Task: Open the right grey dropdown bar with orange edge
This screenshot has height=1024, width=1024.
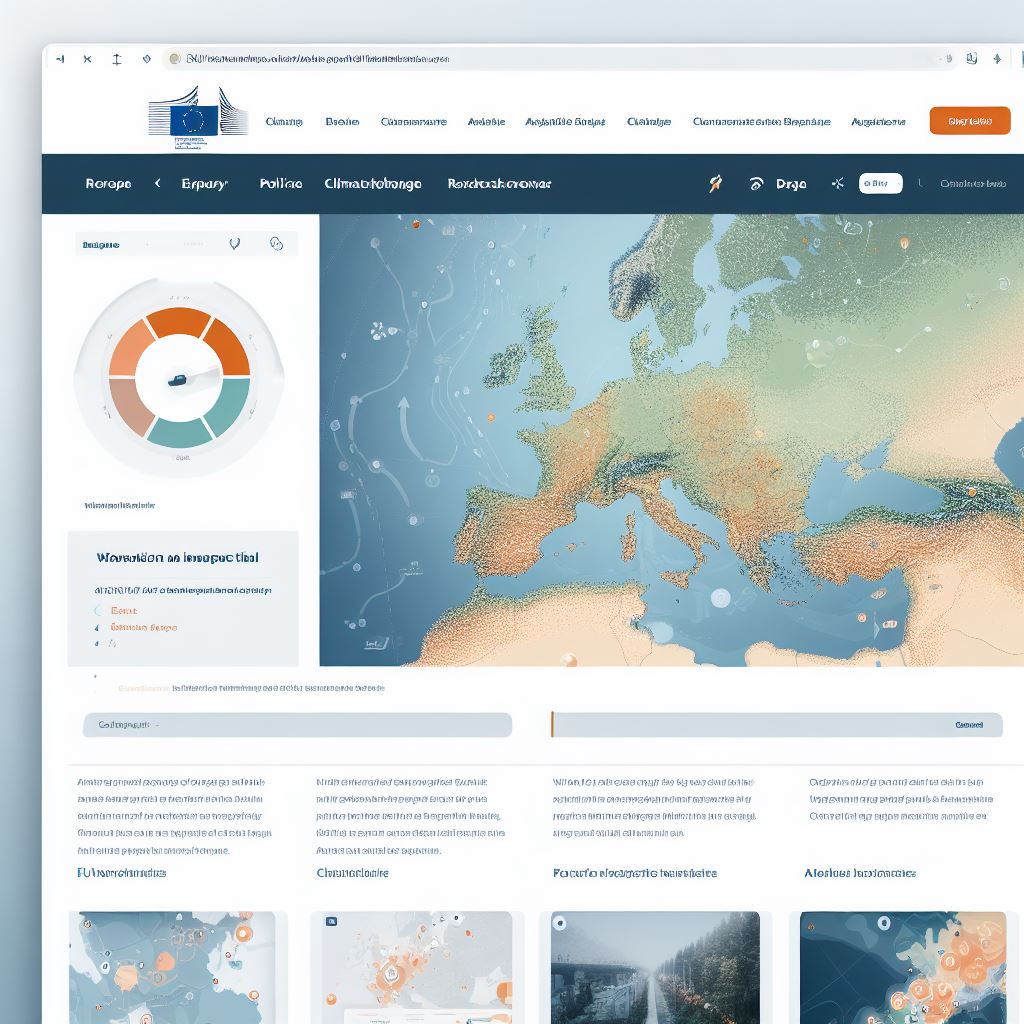Action: [776, 725]
